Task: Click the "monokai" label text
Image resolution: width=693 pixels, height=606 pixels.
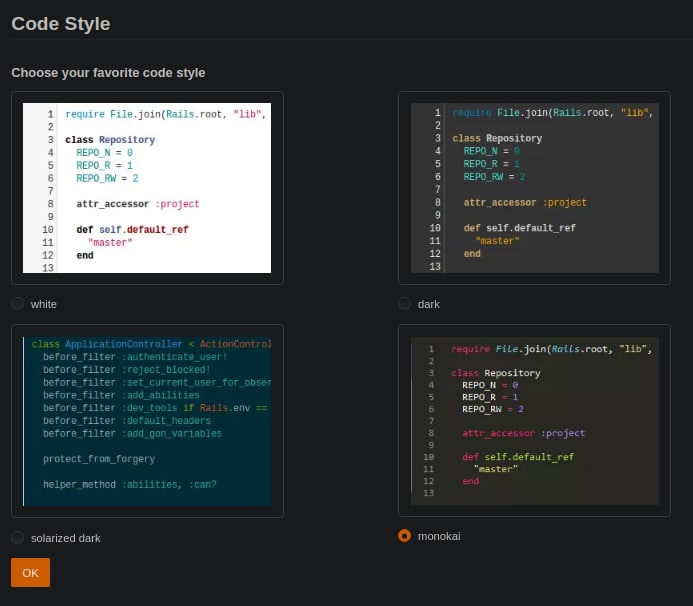Action: coord(439,536)
